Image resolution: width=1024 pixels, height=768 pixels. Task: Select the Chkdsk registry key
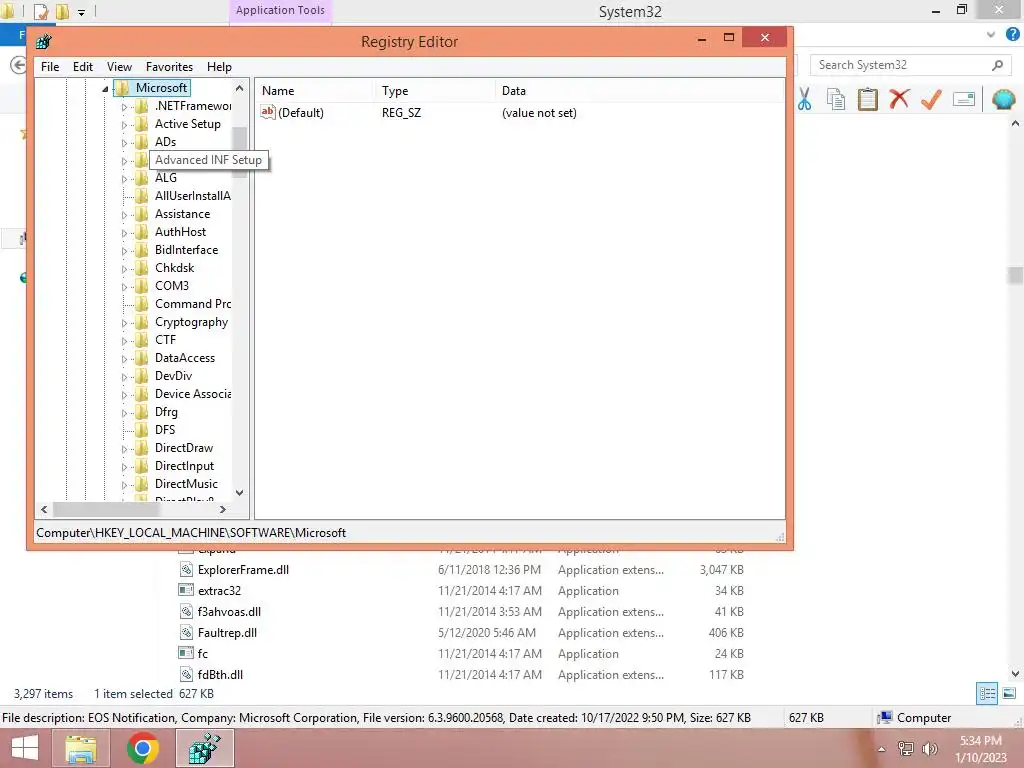click(174, 268)
